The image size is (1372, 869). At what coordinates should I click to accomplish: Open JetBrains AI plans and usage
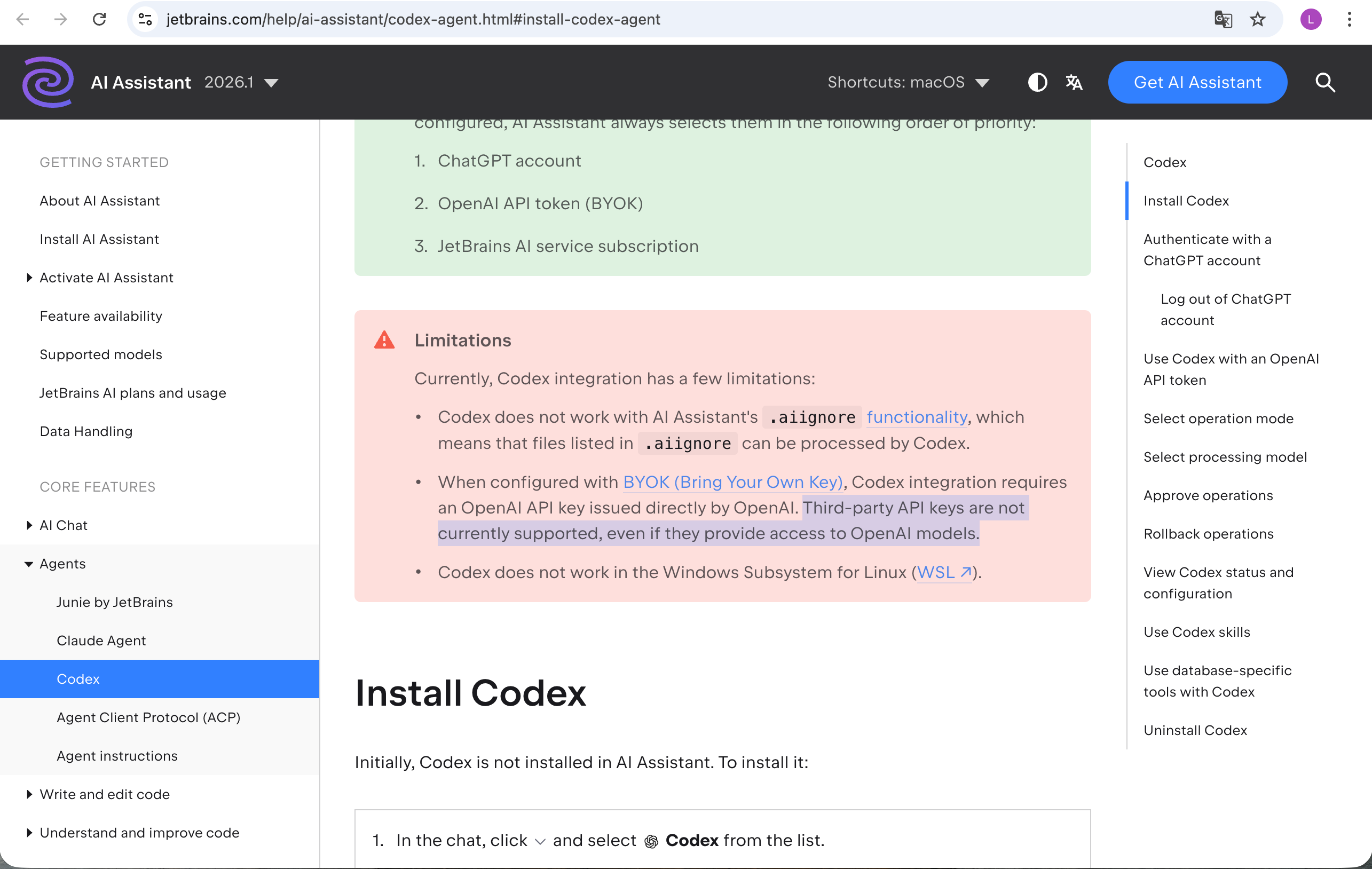(133, 393)
